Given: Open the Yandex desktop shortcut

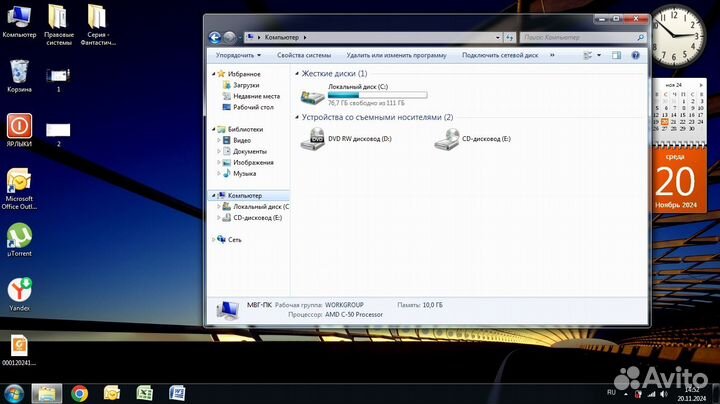Looking at the screenshot, I should click(19, 290).
